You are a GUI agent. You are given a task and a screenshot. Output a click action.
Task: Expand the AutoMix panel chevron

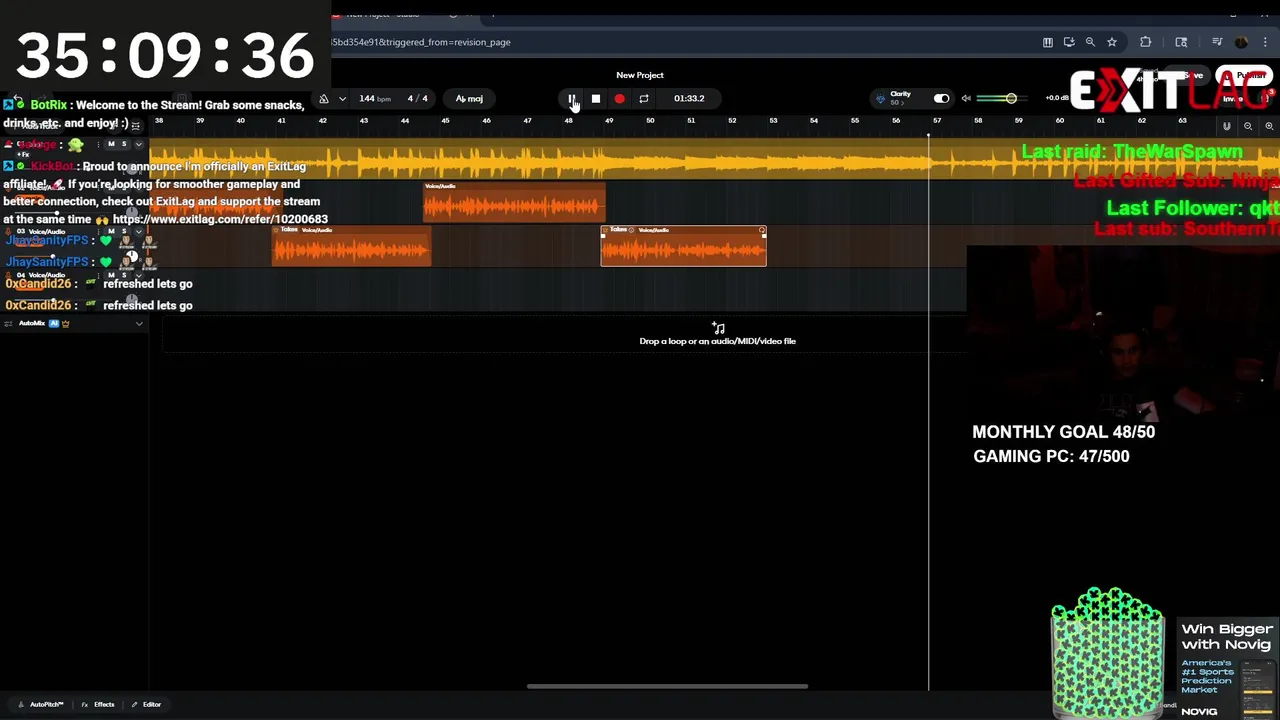pyautogui.click(x=139, y=324)
